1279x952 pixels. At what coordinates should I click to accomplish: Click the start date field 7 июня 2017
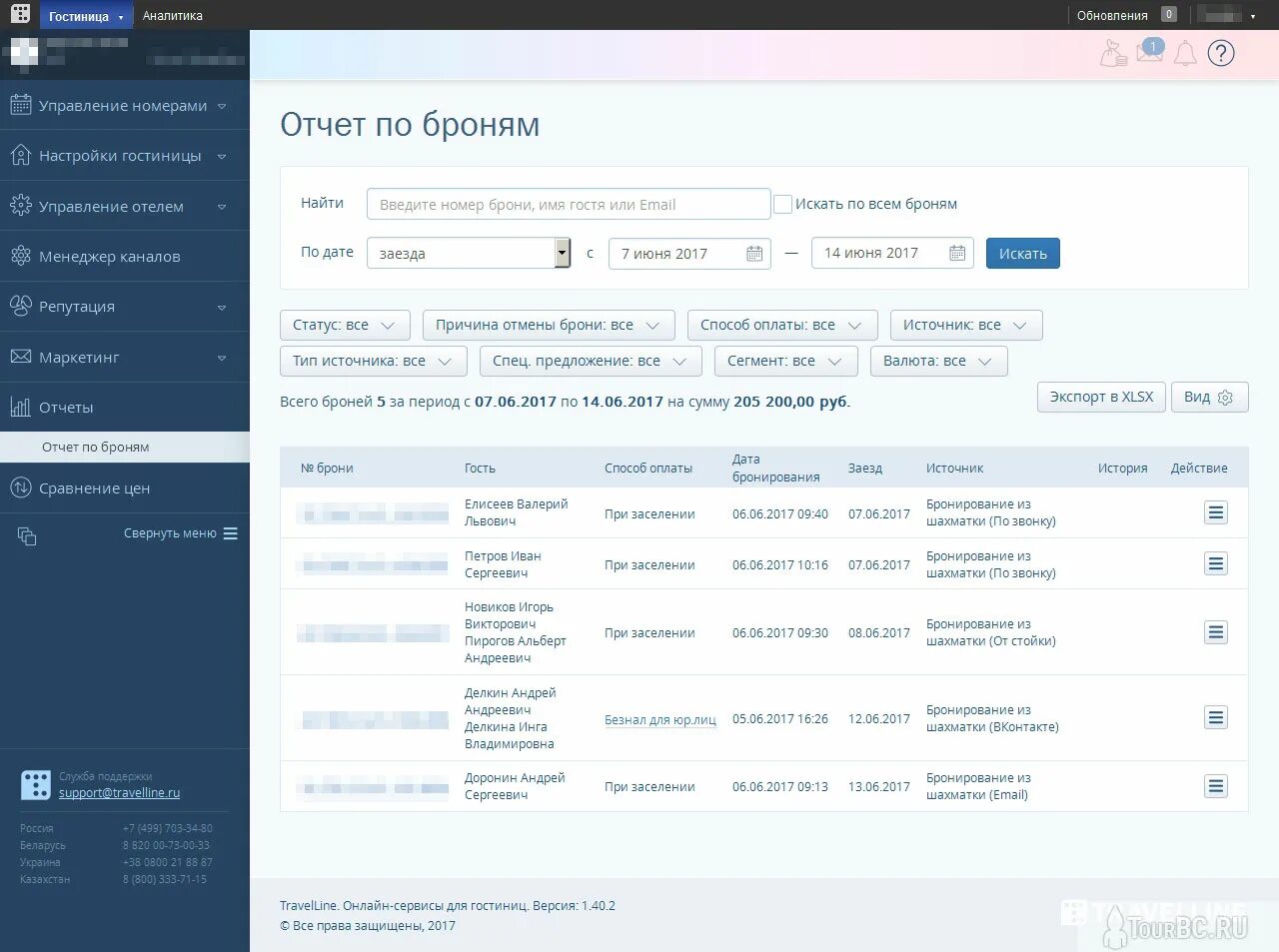click(x=689, y=254)
